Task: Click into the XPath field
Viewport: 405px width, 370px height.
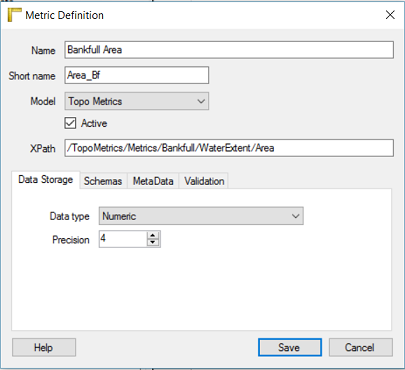Action: [x=229, y=148]
